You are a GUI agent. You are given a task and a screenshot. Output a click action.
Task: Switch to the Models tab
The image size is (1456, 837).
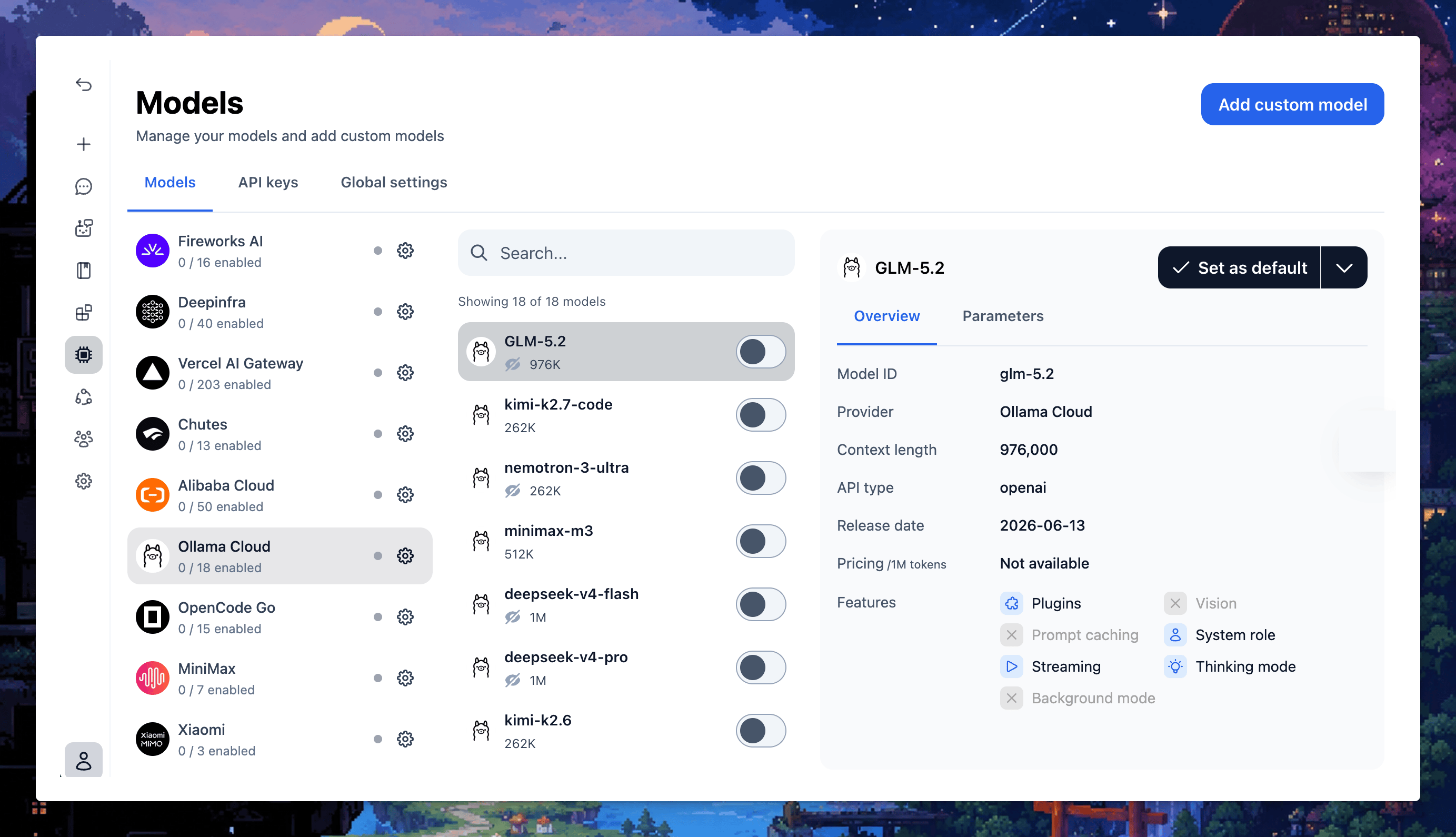coord(170,183)
